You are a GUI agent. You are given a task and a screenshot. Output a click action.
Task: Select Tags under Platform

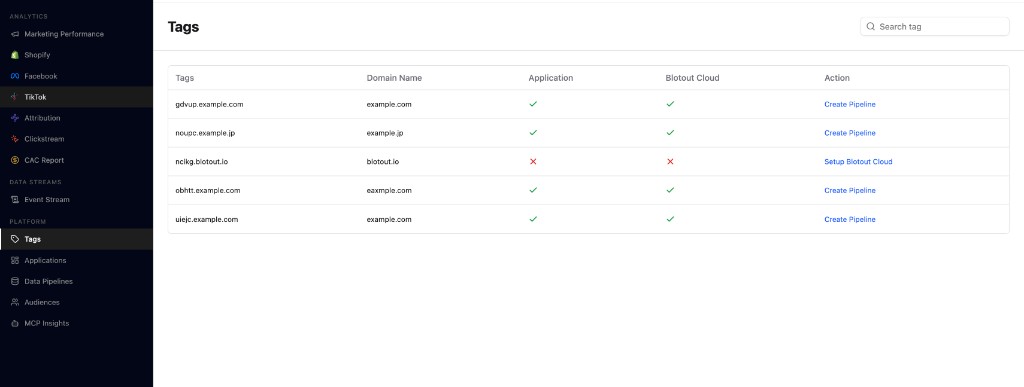point(76,240)
